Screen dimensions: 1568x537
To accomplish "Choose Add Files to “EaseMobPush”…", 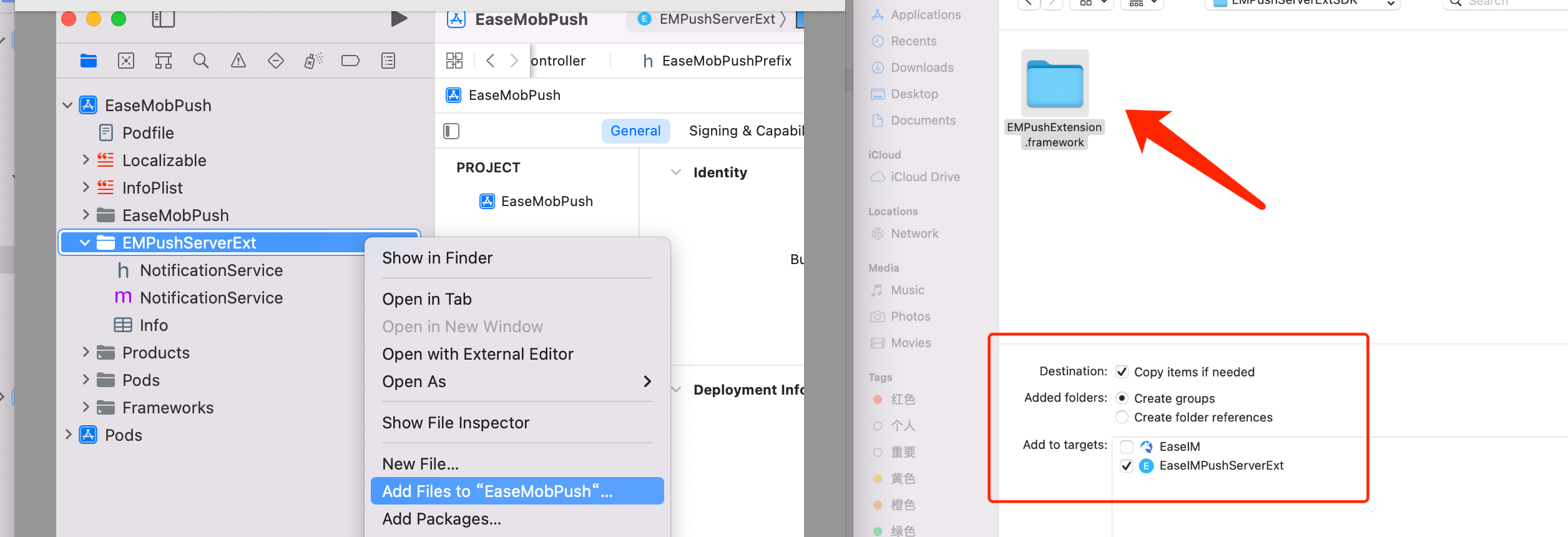I will (517, 491).
